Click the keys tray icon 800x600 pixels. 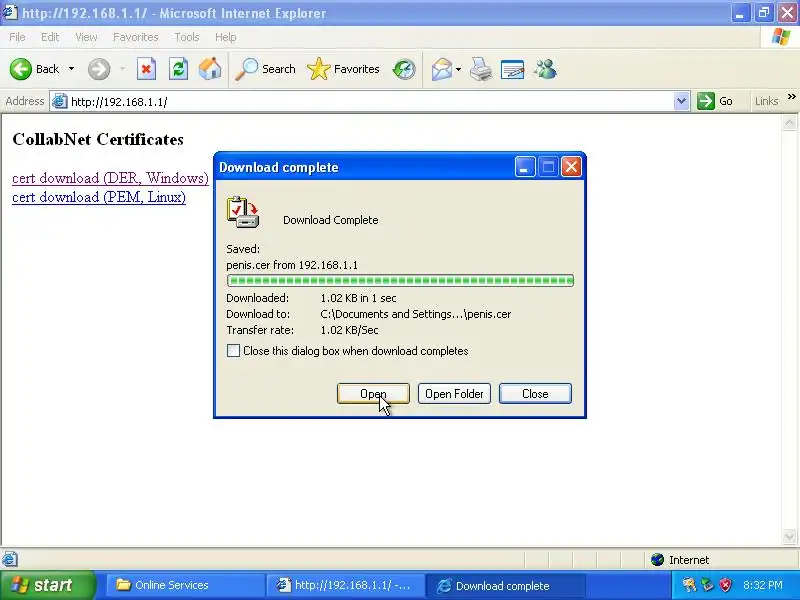[689, 585]
